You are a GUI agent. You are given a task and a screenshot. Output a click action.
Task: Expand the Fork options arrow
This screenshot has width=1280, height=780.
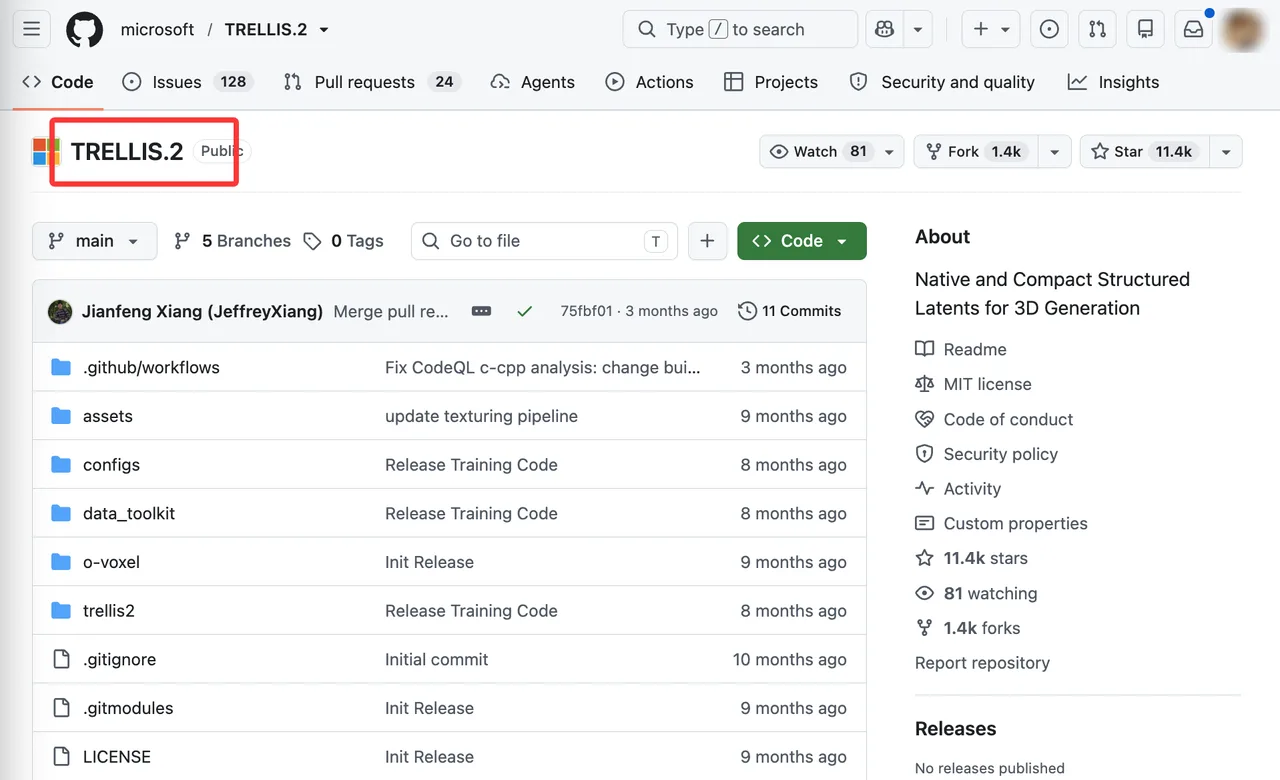1053,152
